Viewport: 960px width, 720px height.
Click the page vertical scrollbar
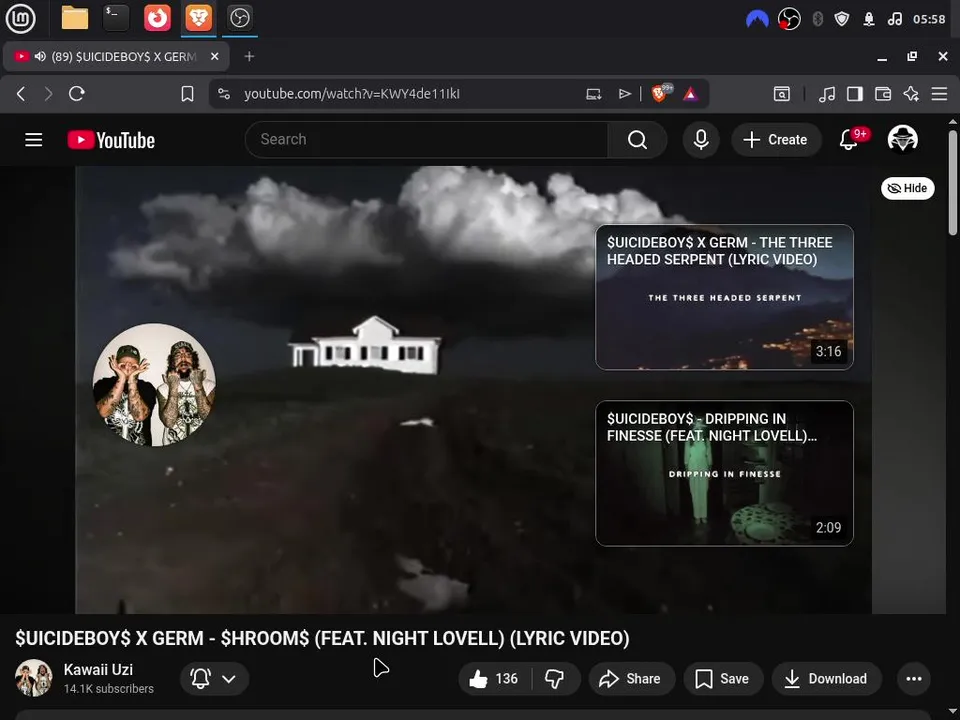pos(952,181)
